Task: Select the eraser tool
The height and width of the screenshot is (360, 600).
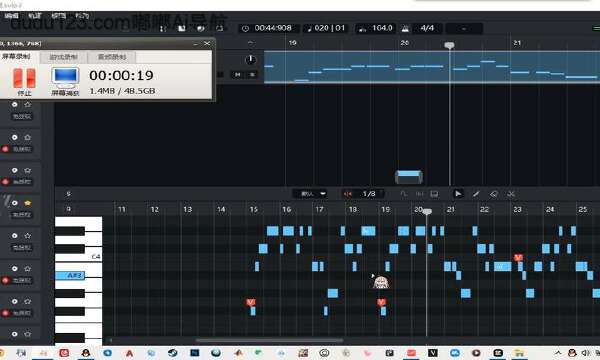Action: (x=494, y=194)
